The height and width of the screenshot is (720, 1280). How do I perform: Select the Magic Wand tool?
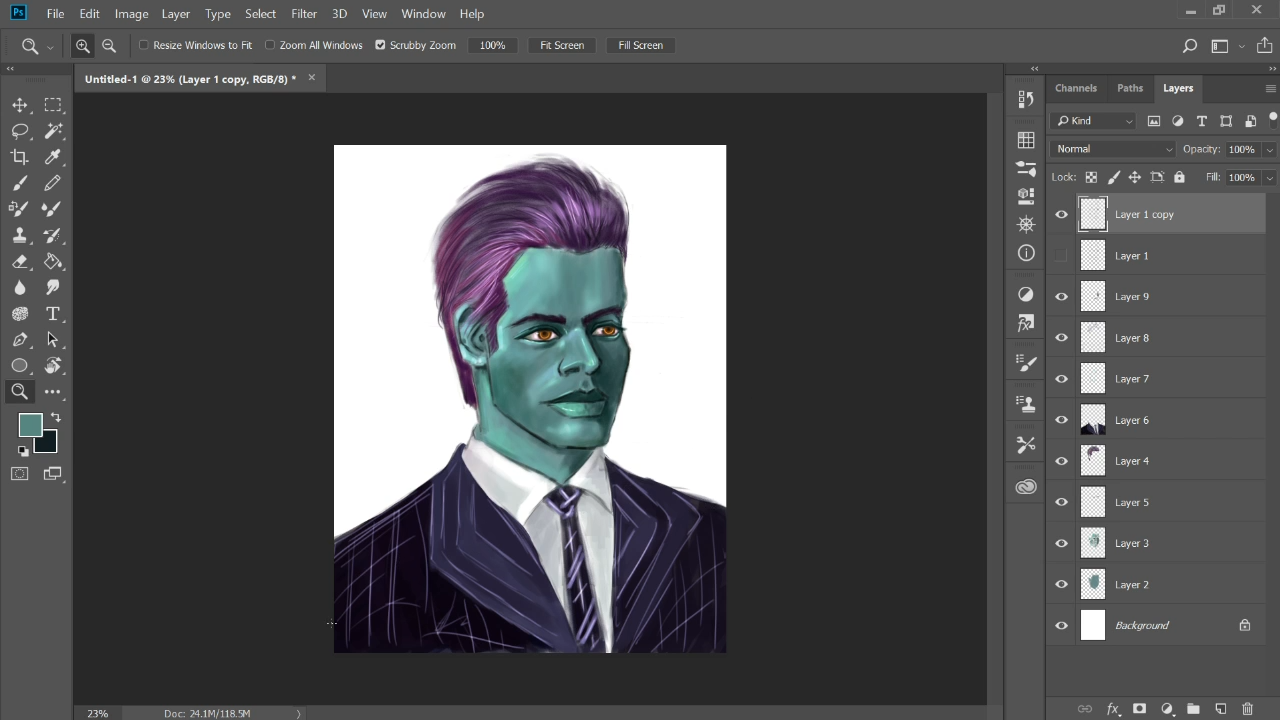click(53, 131)
